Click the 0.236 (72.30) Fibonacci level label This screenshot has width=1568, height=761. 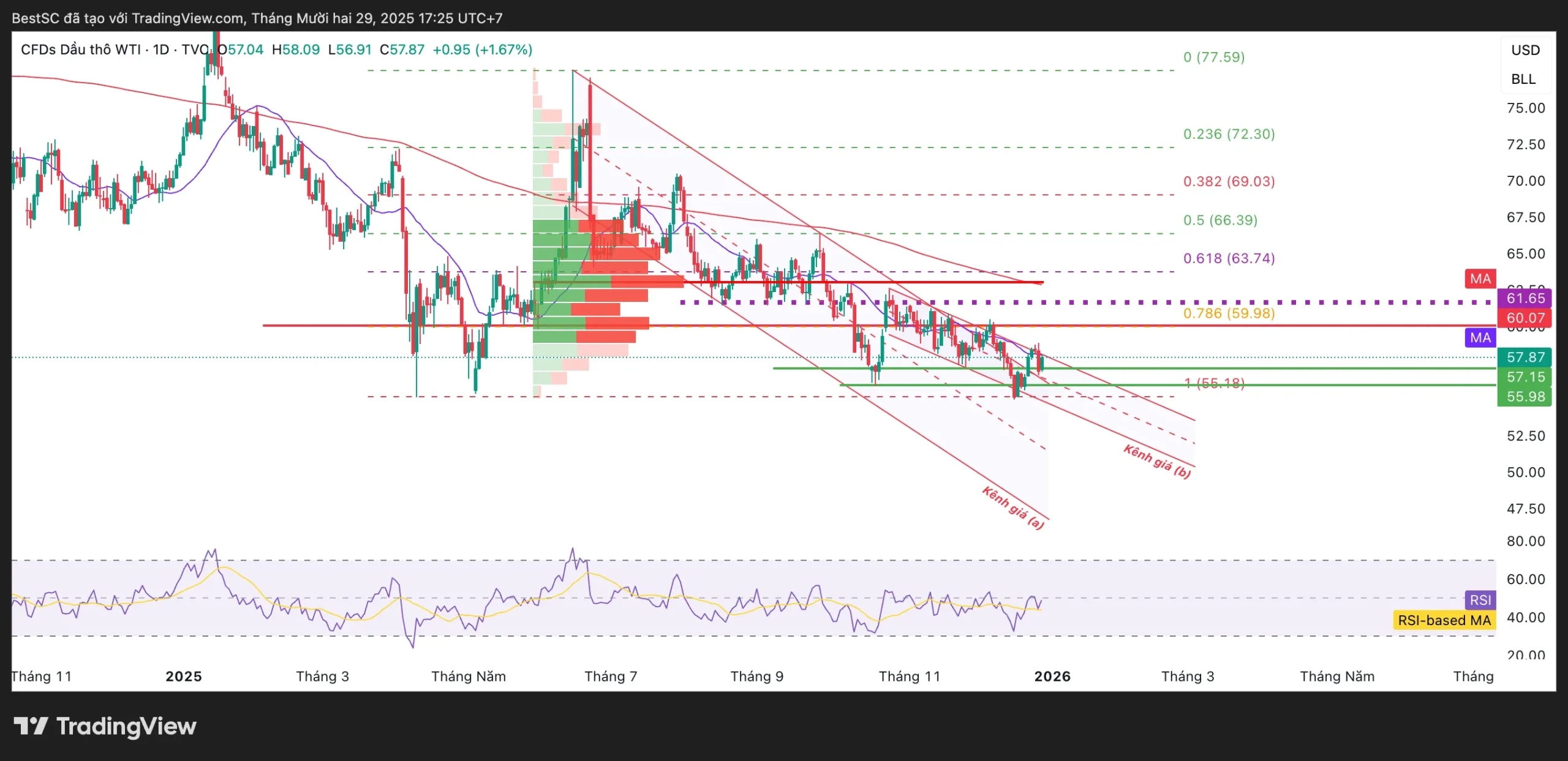click(1229, 134)
